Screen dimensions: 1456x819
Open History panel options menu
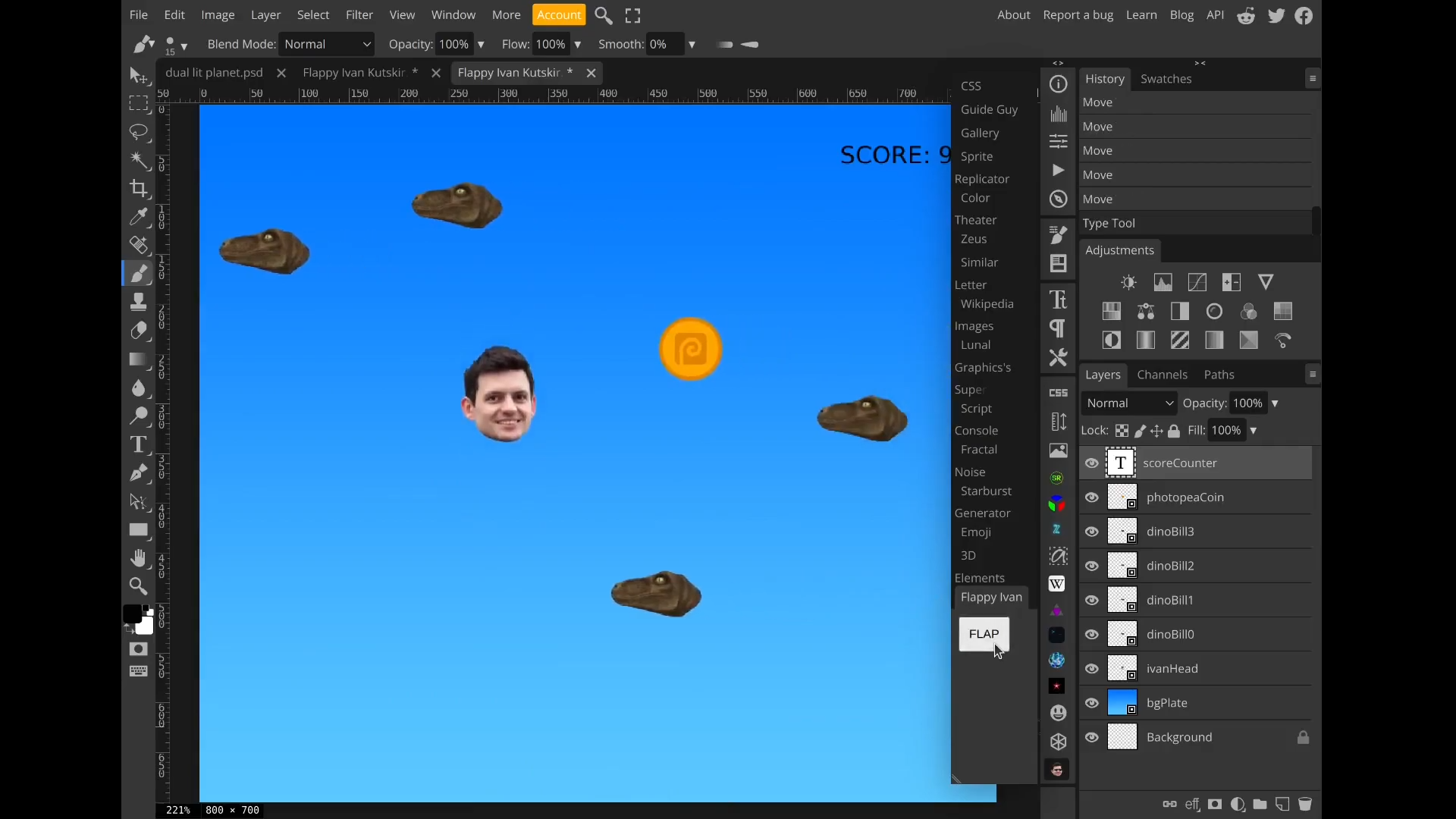tap(1313, 78)
